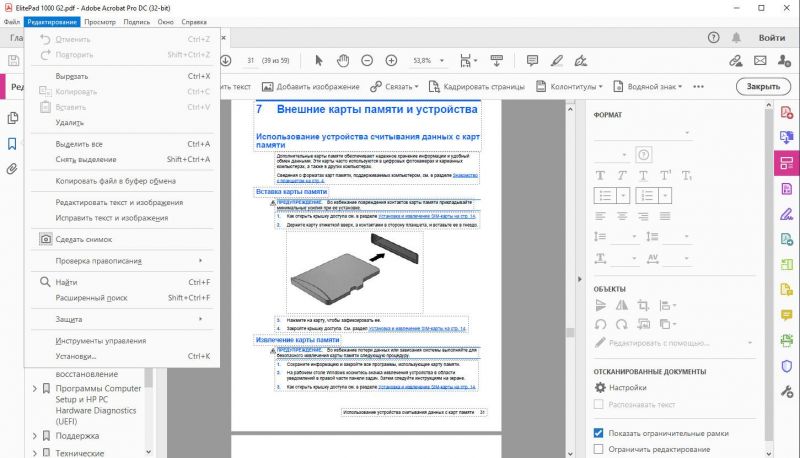Toggle bold T text style button
The width and height of the screenshot is (800, 458).
[601, 176]
